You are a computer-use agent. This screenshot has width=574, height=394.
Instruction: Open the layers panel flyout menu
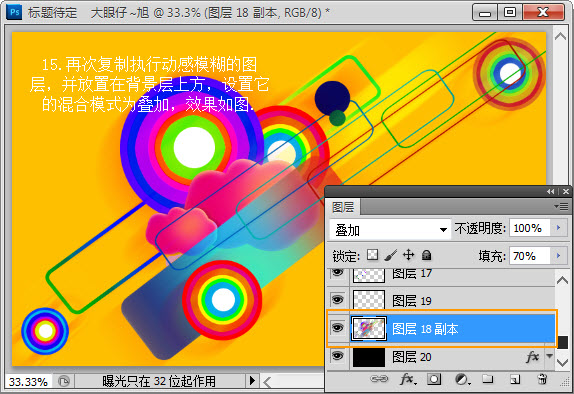pyautogui.click(x=560, y=207)
